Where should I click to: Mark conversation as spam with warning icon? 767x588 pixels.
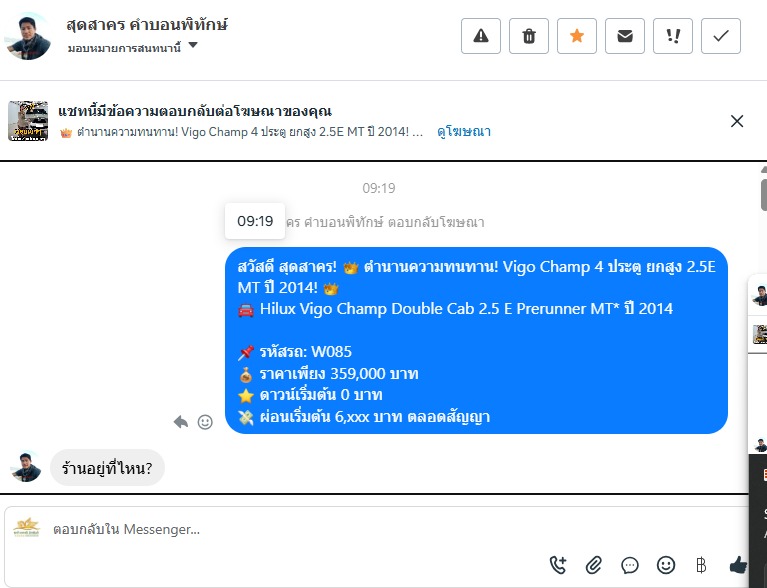(481, 36)
